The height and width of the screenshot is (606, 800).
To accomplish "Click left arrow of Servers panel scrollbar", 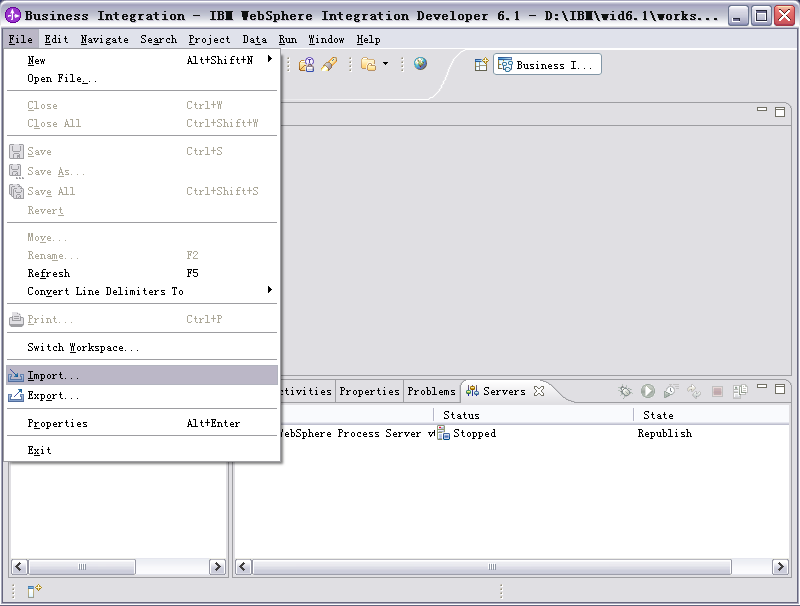I will (x=243, y=567).
